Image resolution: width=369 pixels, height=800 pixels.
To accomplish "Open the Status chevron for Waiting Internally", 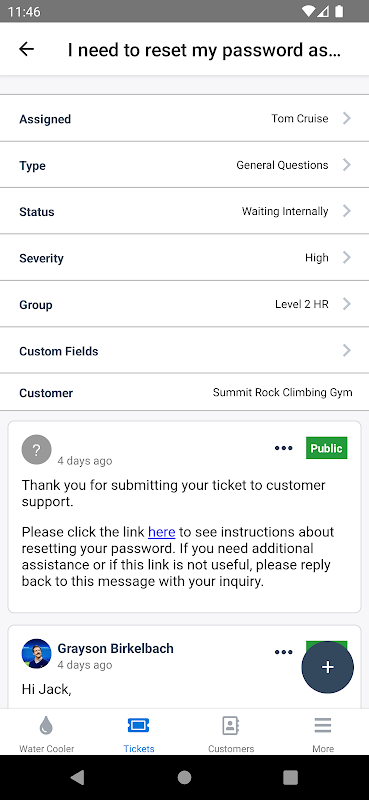I will point(347,211).
